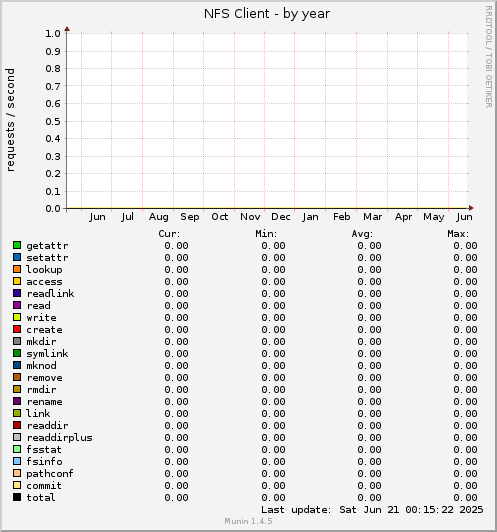Image resolution: width=497 pixels, height=532 pixels.
Task: Click the brown remove legend swatch
Action: coord(17,377)
